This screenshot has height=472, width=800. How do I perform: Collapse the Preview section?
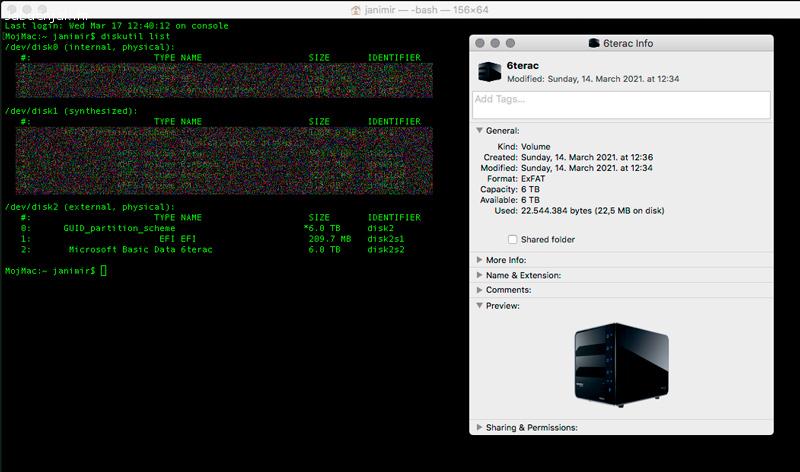[x=480, y=305]
